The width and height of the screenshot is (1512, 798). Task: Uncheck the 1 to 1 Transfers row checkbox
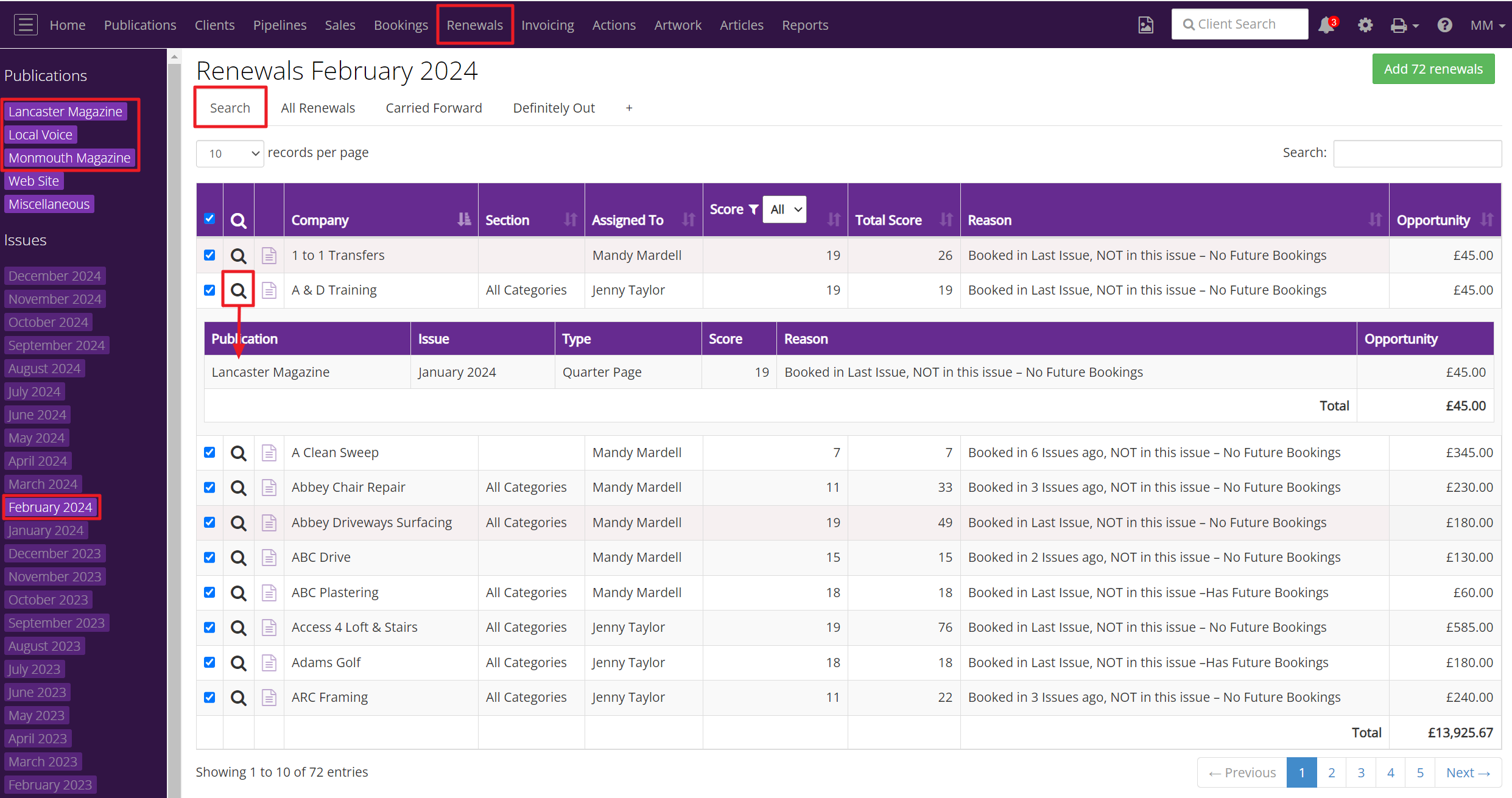tap(209, 255)
